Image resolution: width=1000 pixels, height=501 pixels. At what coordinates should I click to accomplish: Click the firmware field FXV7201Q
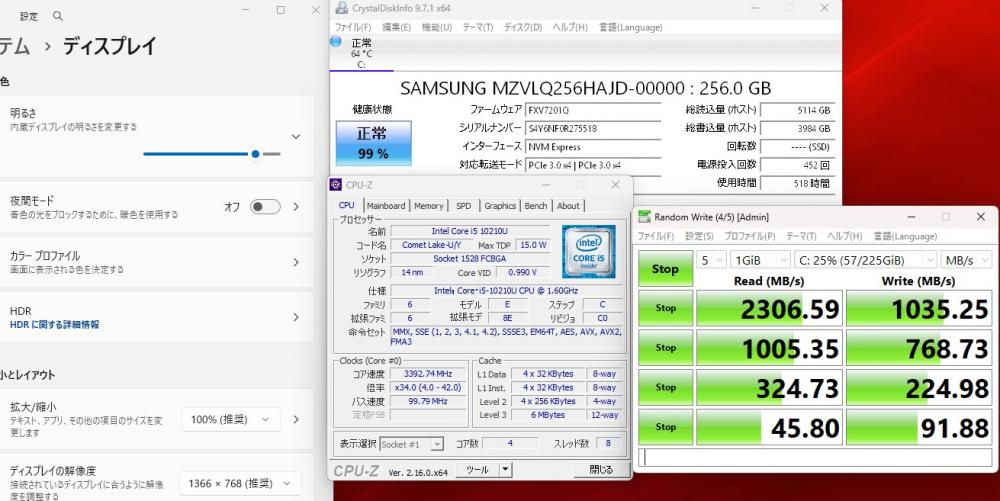coord(593,110)
